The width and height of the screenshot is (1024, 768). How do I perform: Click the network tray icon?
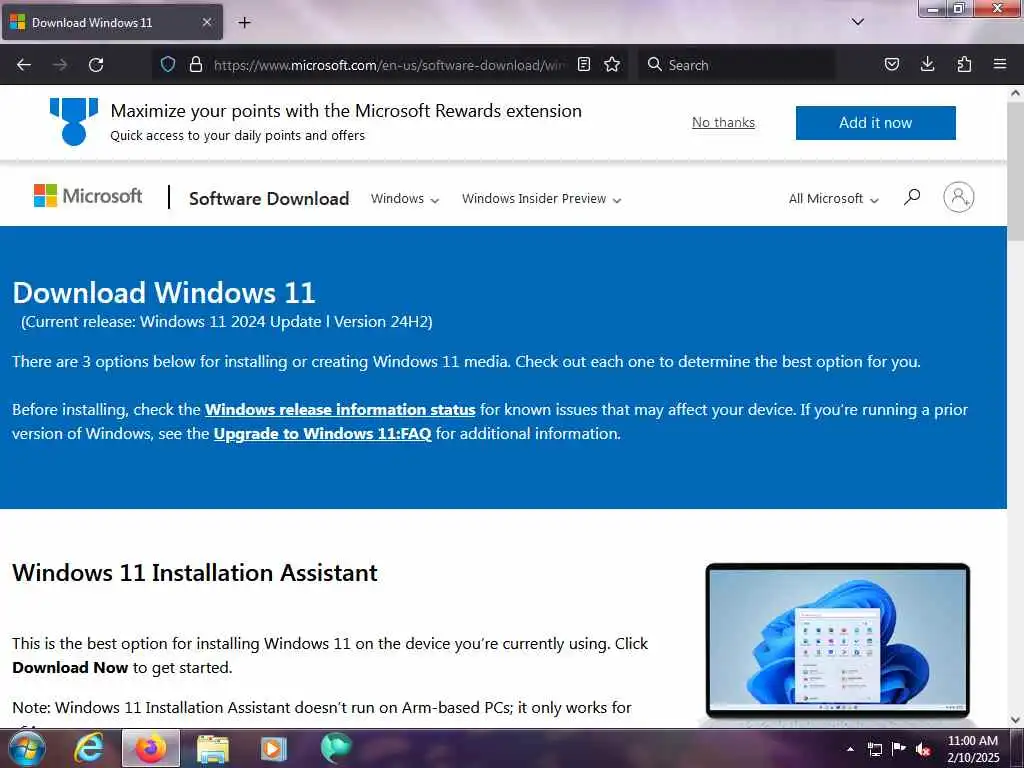point(874,749)
